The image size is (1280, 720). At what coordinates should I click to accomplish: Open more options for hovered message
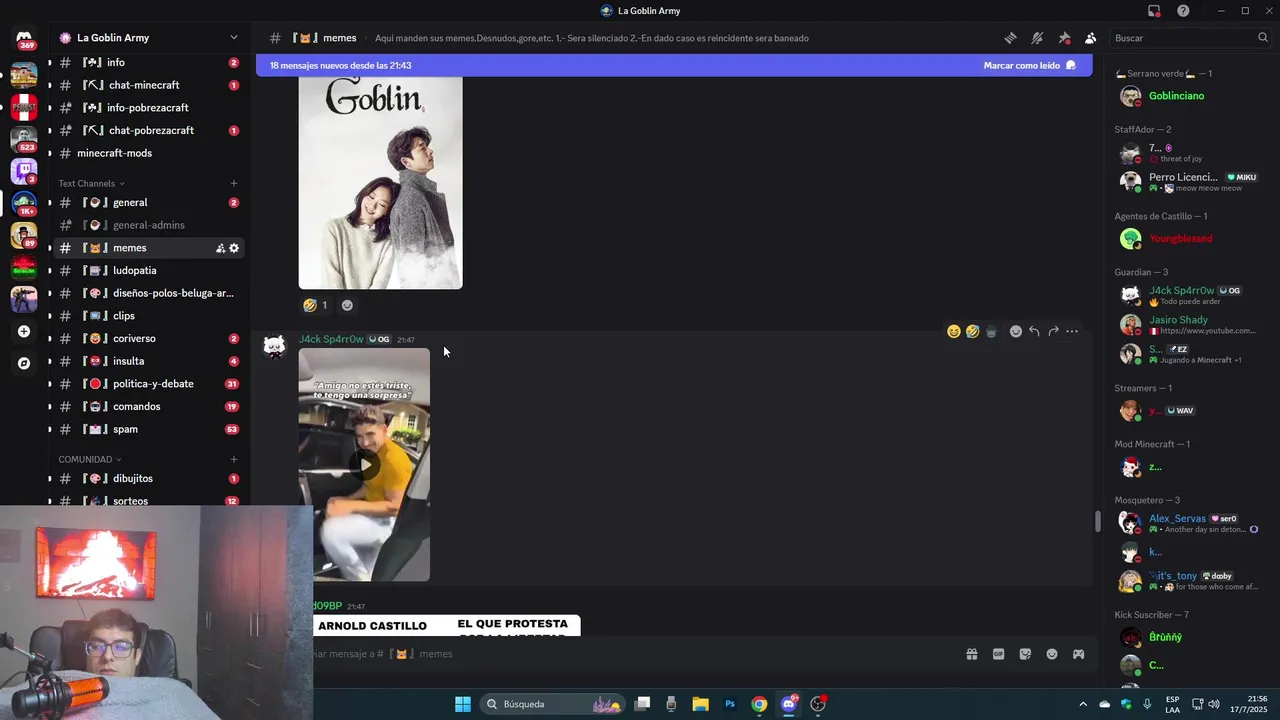tap(1072, 331)
